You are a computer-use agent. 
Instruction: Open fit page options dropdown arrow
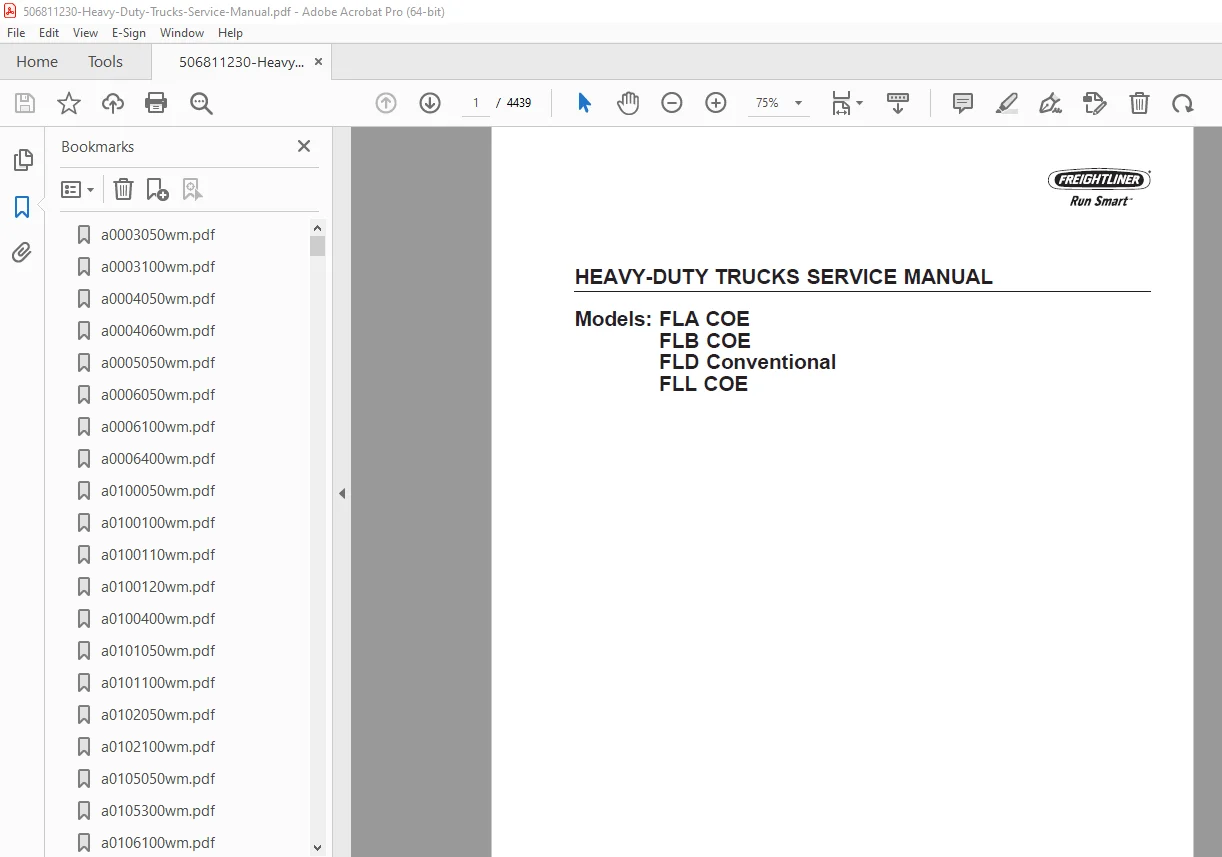click(860, 103)
